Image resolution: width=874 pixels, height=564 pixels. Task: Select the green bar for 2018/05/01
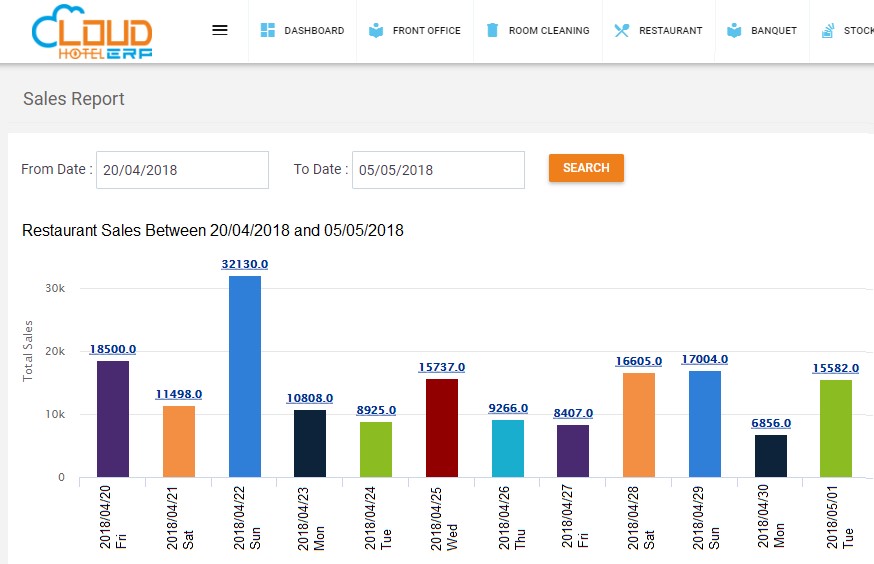tap(836, 429)
